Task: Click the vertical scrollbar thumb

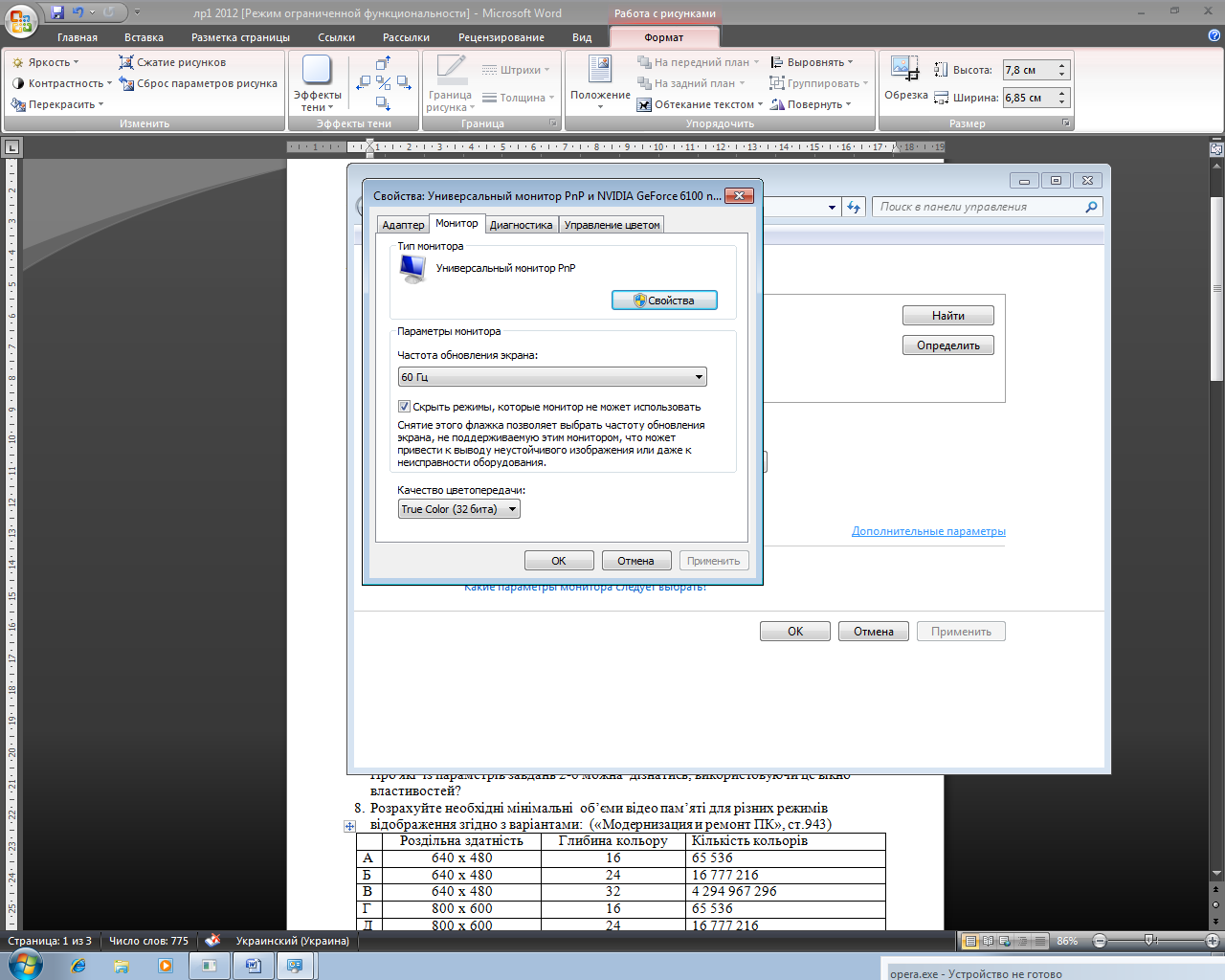Action: [1216, 289]
